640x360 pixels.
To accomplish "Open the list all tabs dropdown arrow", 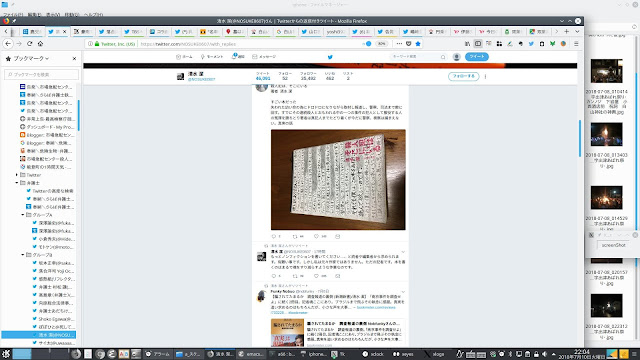I will point(577,31).
